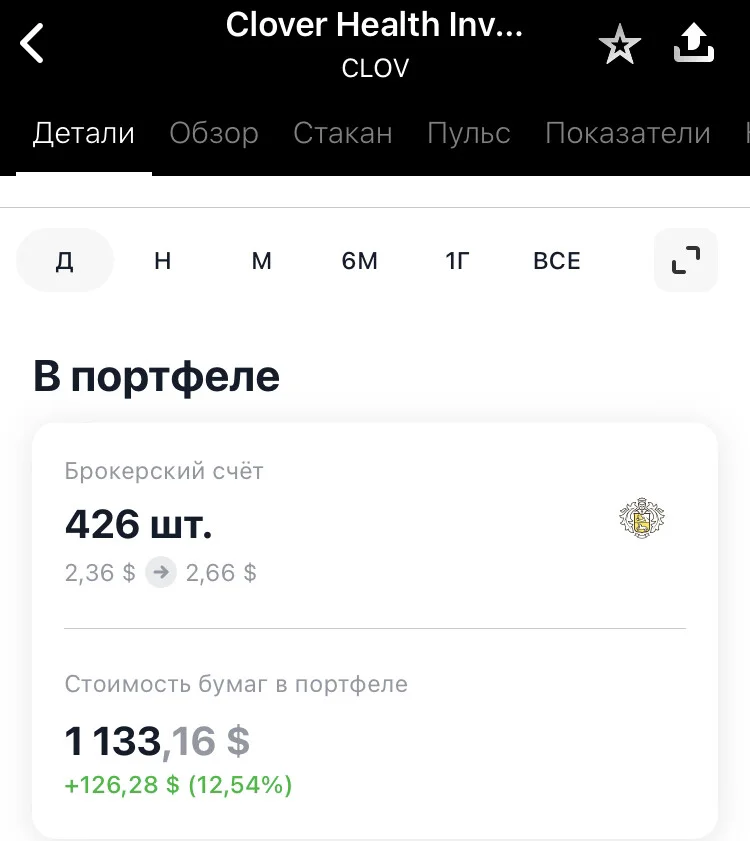Image resolution: width=750 pixels, height=841 pixels.
Task: Select the ВСЕ all-time chart period
Action: pos(557,261)
